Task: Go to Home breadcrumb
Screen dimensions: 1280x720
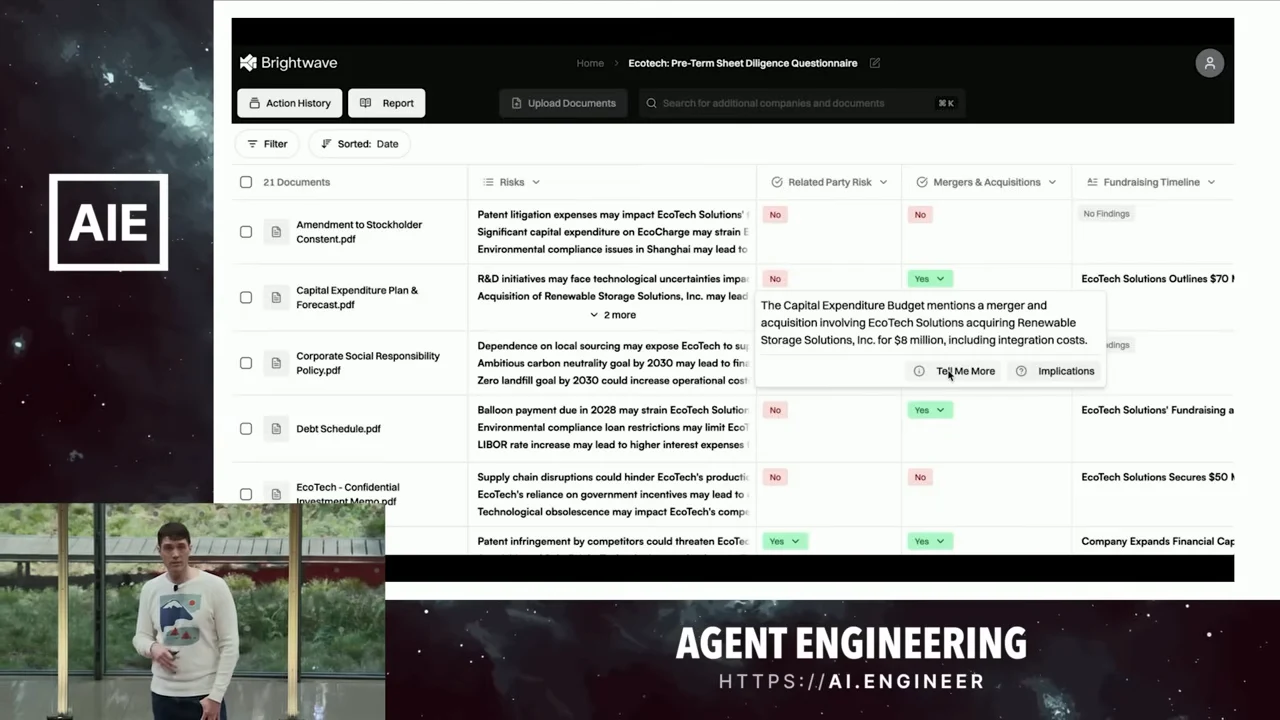Action: point(590,63)
